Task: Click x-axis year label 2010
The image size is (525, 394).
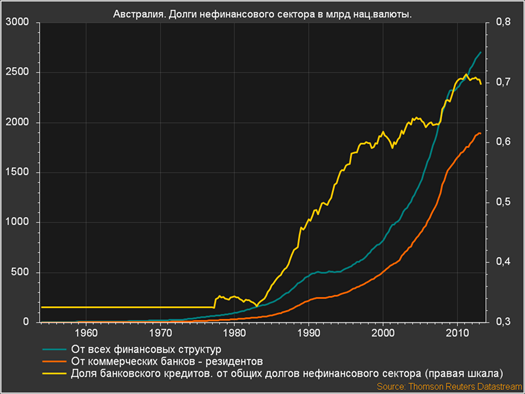Action: click(457, 333)
